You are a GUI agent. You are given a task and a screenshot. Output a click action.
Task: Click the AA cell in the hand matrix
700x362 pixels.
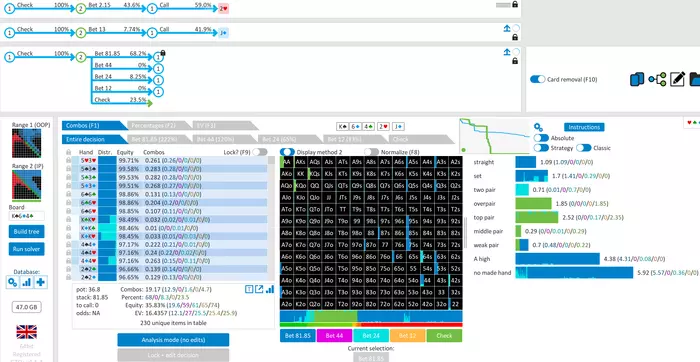click(287, 162)
